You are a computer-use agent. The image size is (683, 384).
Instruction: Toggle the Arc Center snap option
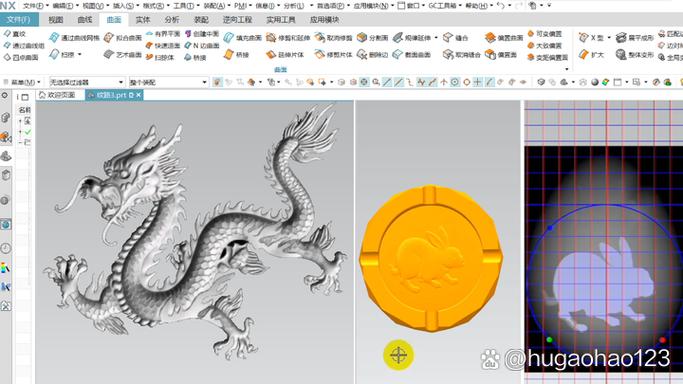point(455,82)
